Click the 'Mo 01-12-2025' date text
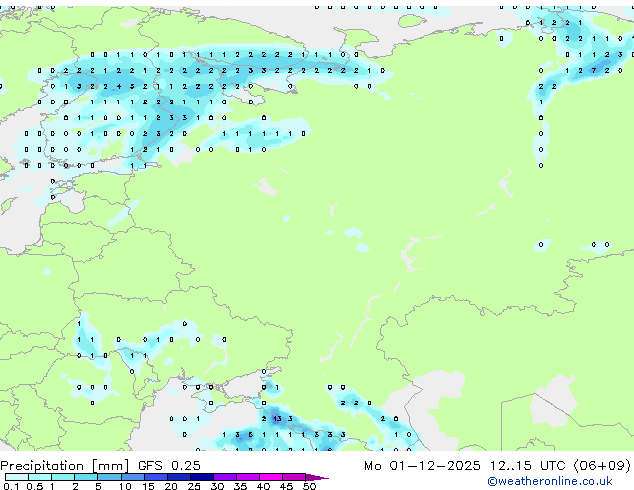This screenshot has height=490, width=634. click(x=422, y=466)
